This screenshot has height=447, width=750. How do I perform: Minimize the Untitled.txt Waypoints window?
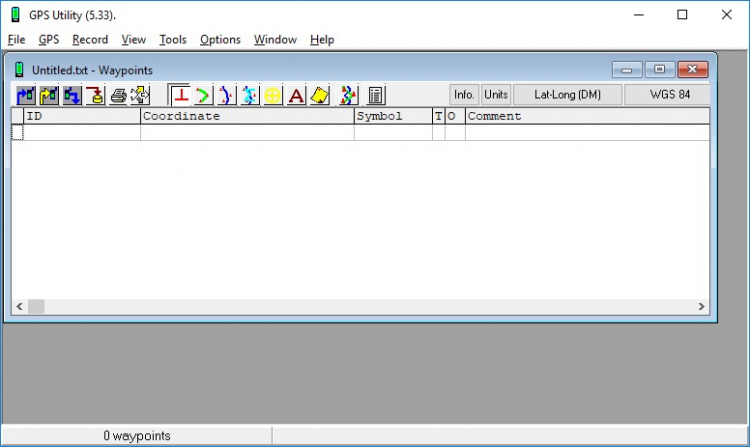click(x=627, y=70)
